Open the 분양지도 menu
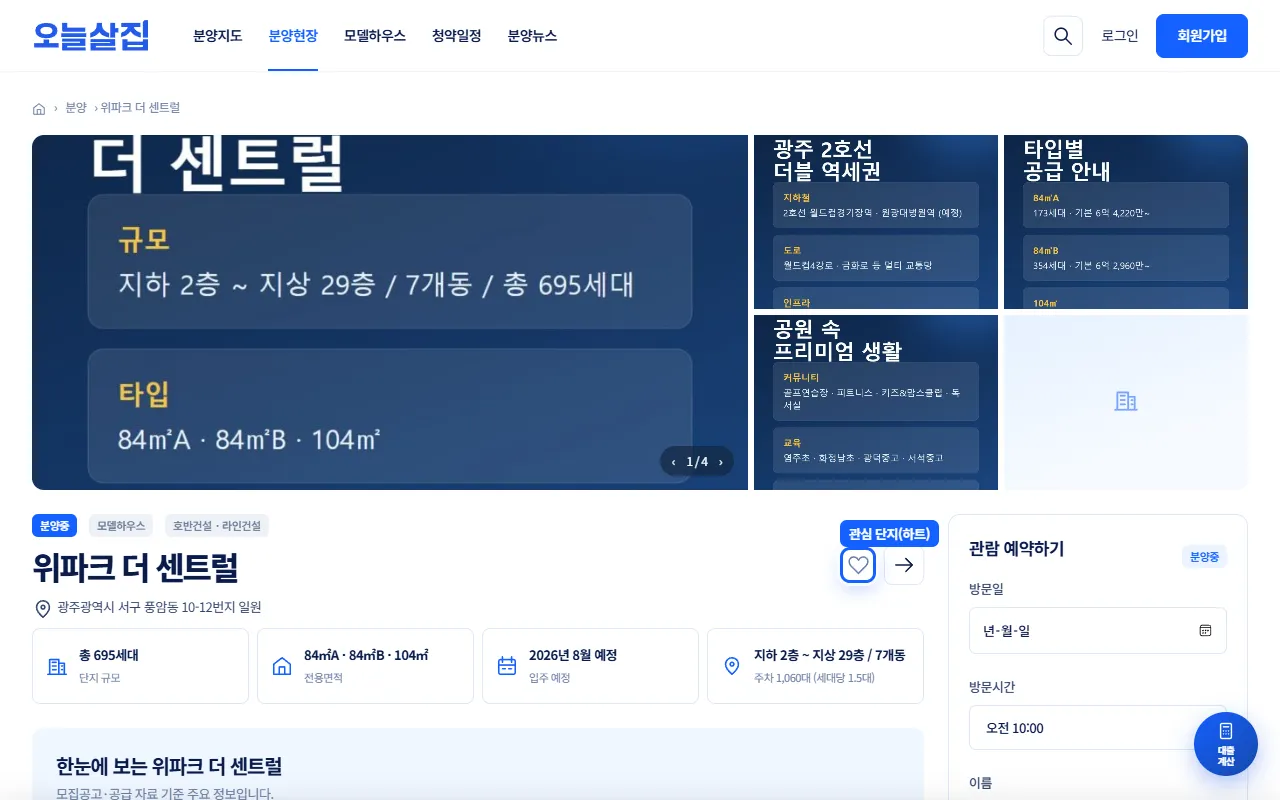Viewport: 1280px width, 800px height. tap(218, 36)
